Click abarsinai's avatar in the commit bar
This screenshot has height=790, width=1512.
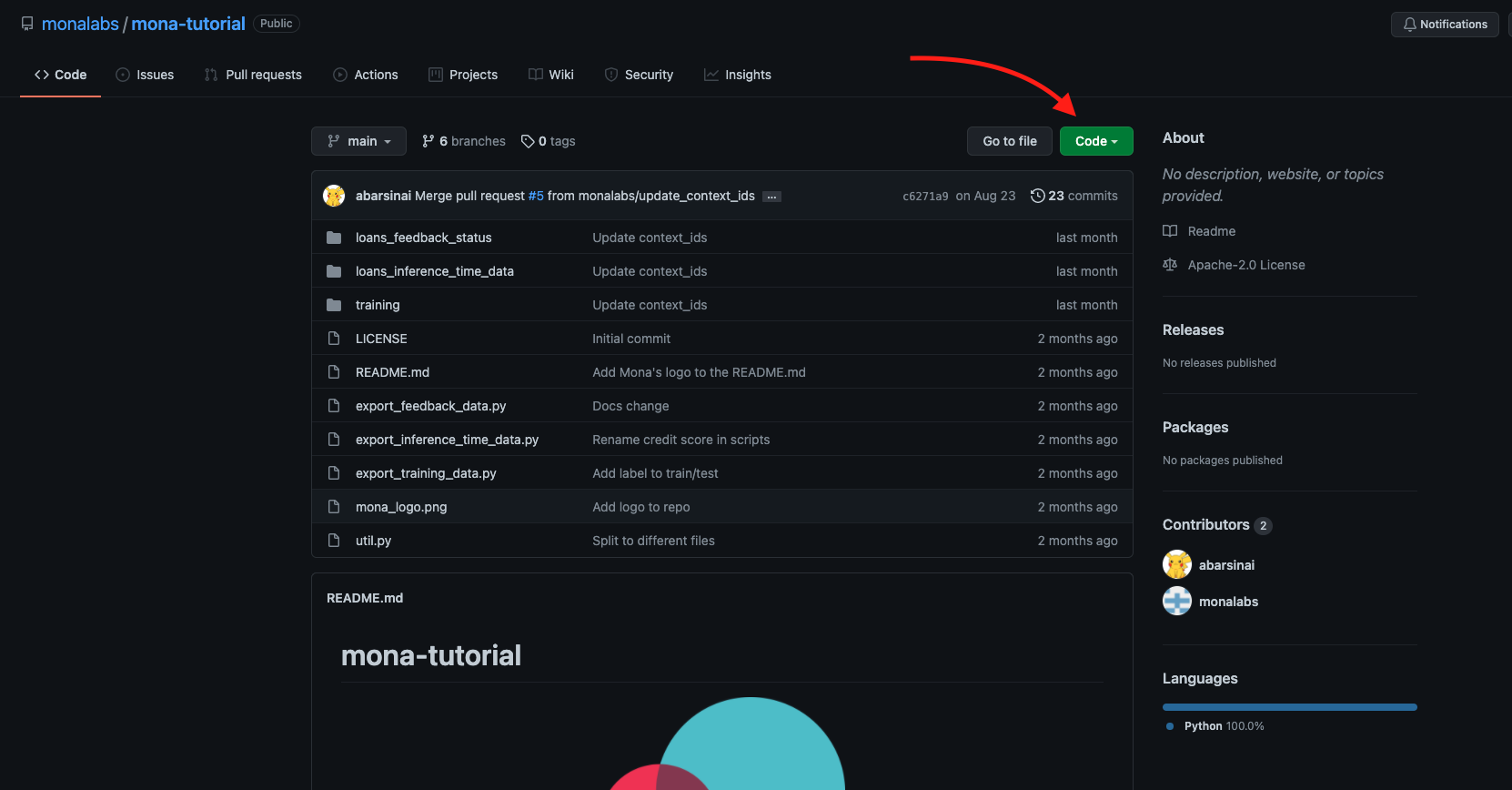click(334, 196)
